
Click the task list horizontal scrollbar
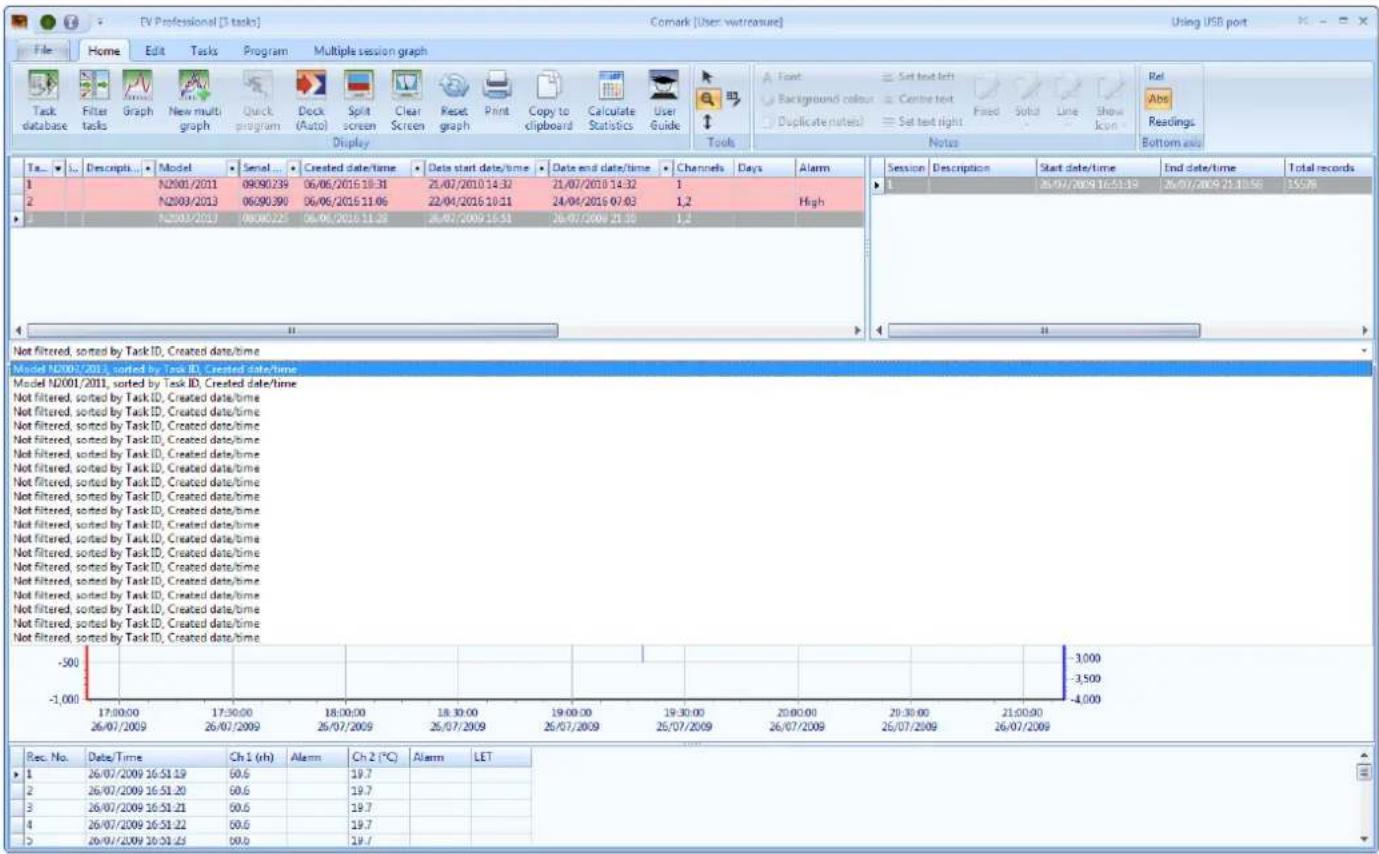[292, 329]
